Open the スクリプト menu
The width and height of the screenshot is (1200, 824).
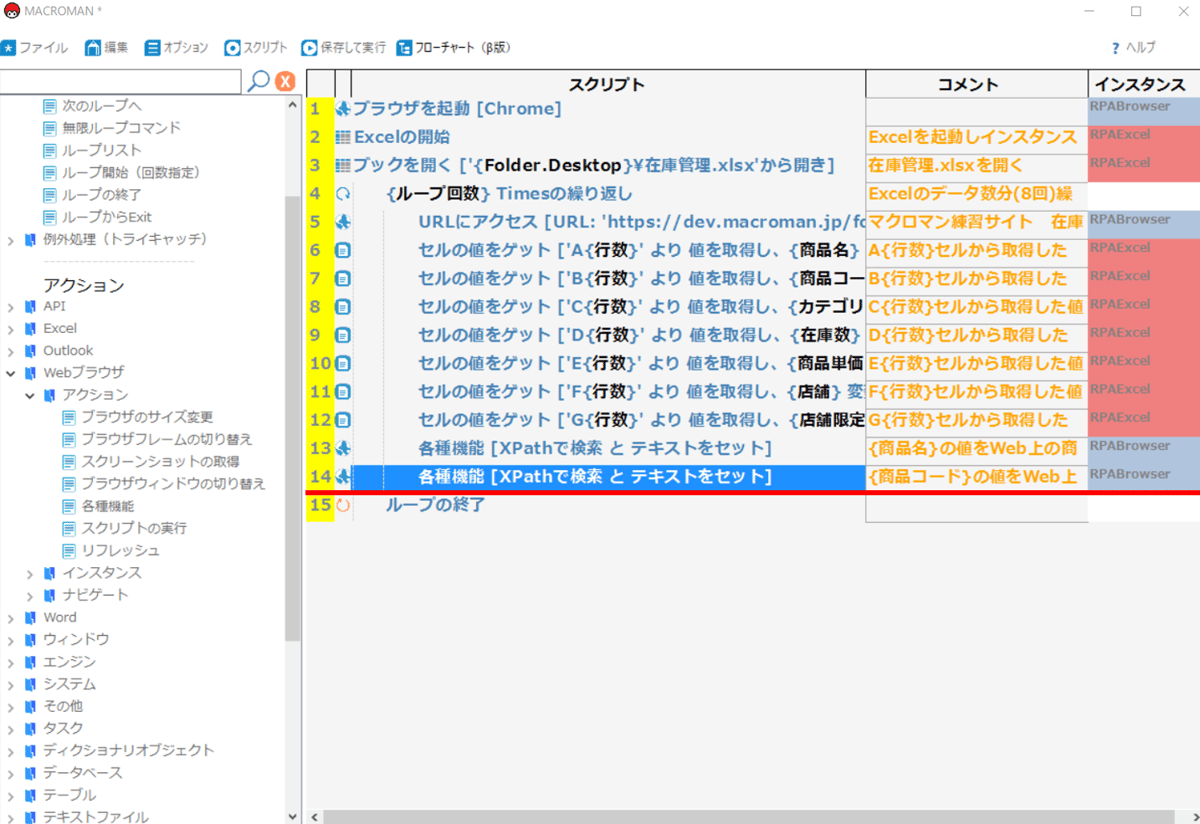(x=256, y=47)
